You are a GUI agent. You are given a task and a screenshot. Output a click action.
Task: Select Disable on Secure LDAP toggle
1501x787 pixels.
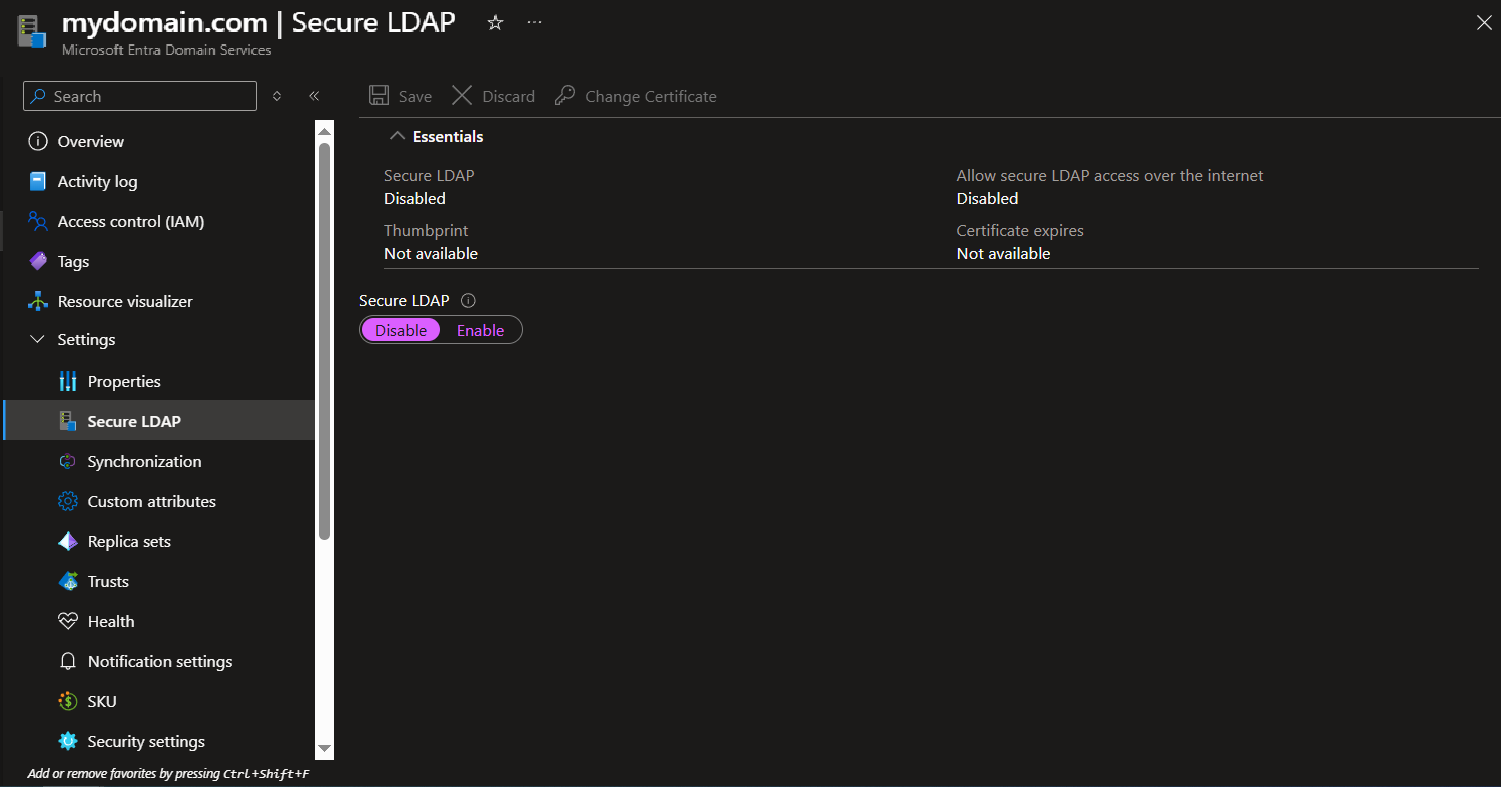click(x=401, y=331)
